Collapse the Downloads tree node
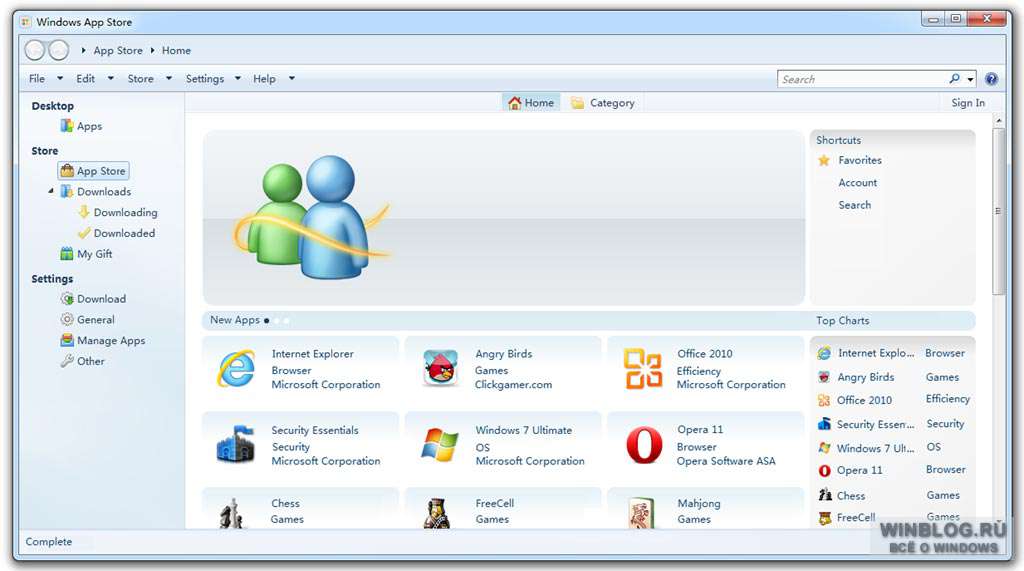The width and height of the screenshot is (1024, 571). click(x=51, y=191)
